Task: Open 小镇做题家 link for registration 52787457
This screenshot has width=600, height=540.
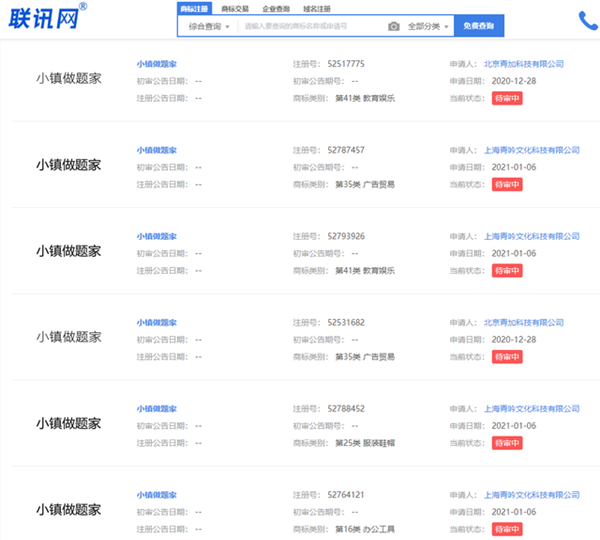Action: coord(157,150)
